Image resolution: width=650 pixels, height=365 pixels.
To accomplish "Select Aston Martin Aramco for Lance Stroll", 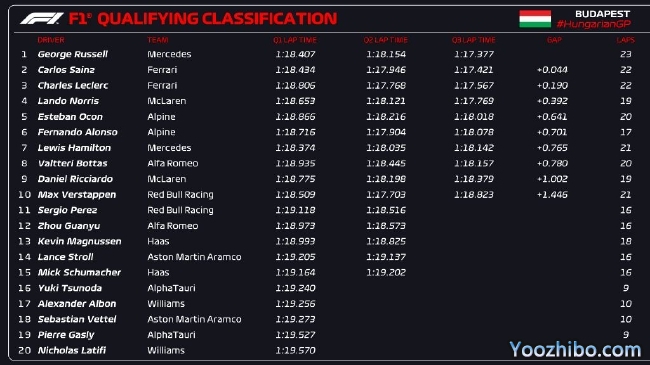I will tap(194, 257).
